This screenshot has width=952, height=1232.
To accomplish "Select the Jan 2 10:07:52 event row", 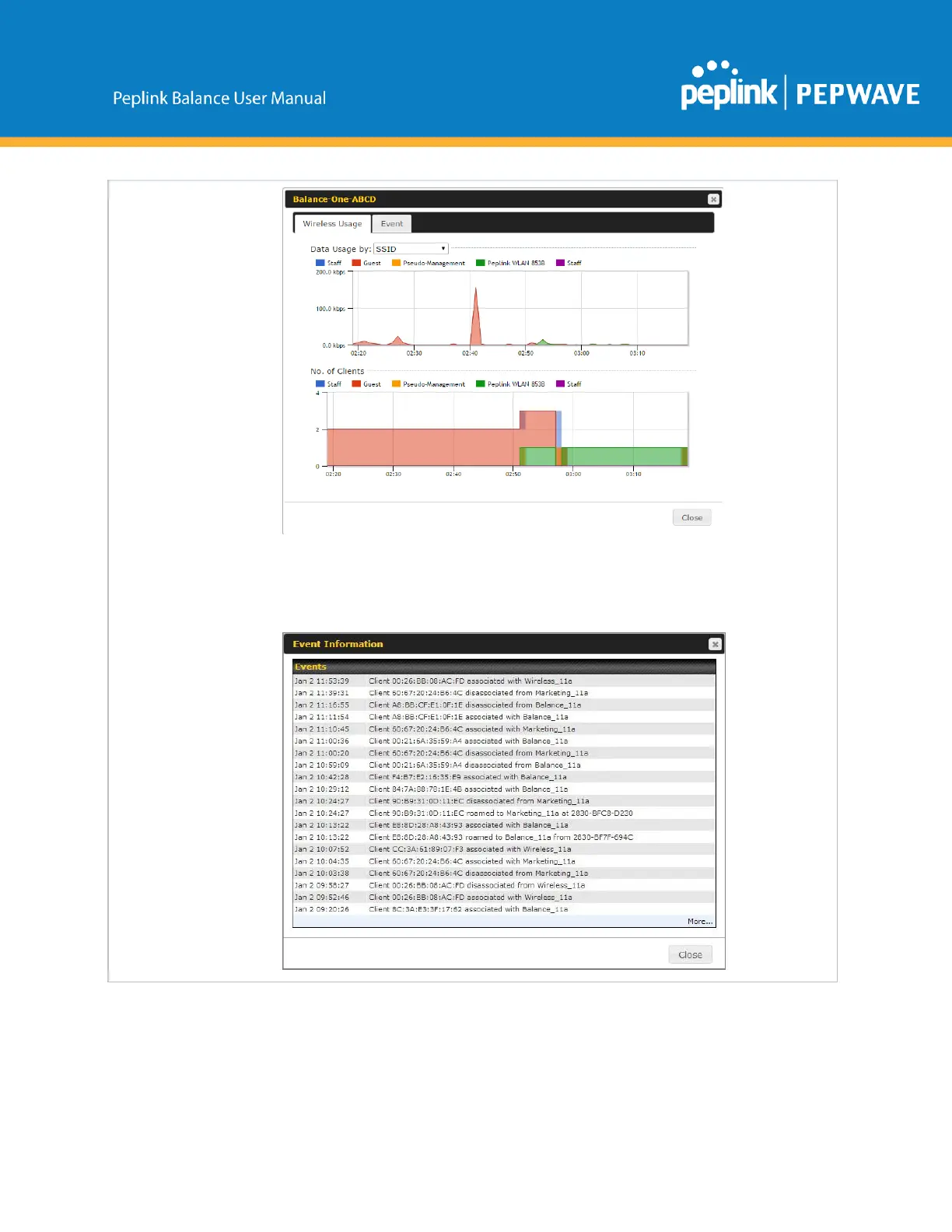I will [504, 849].
